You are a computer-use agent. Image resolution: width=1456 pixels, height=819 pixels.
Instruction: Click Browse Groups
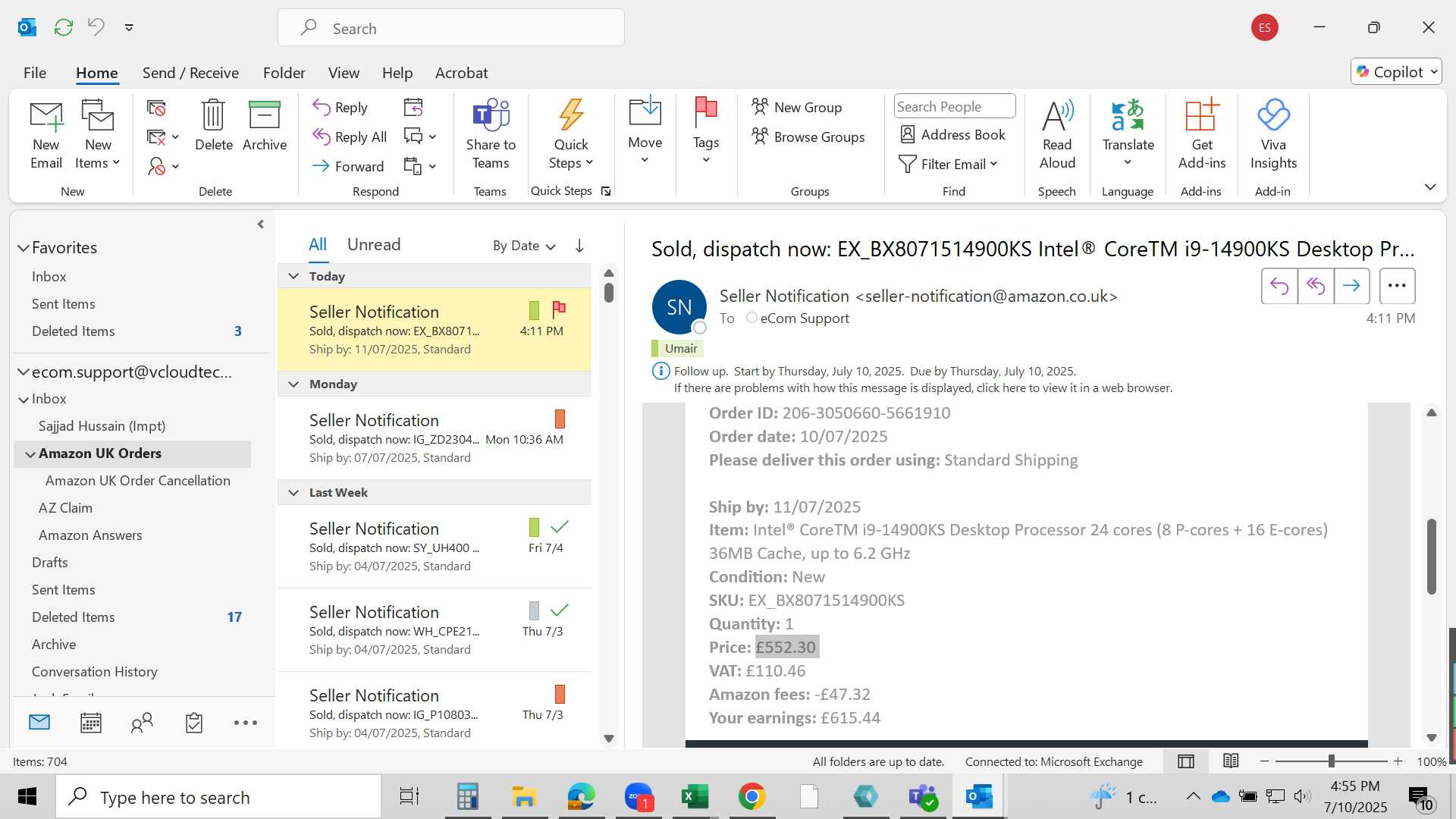point(808,136)
